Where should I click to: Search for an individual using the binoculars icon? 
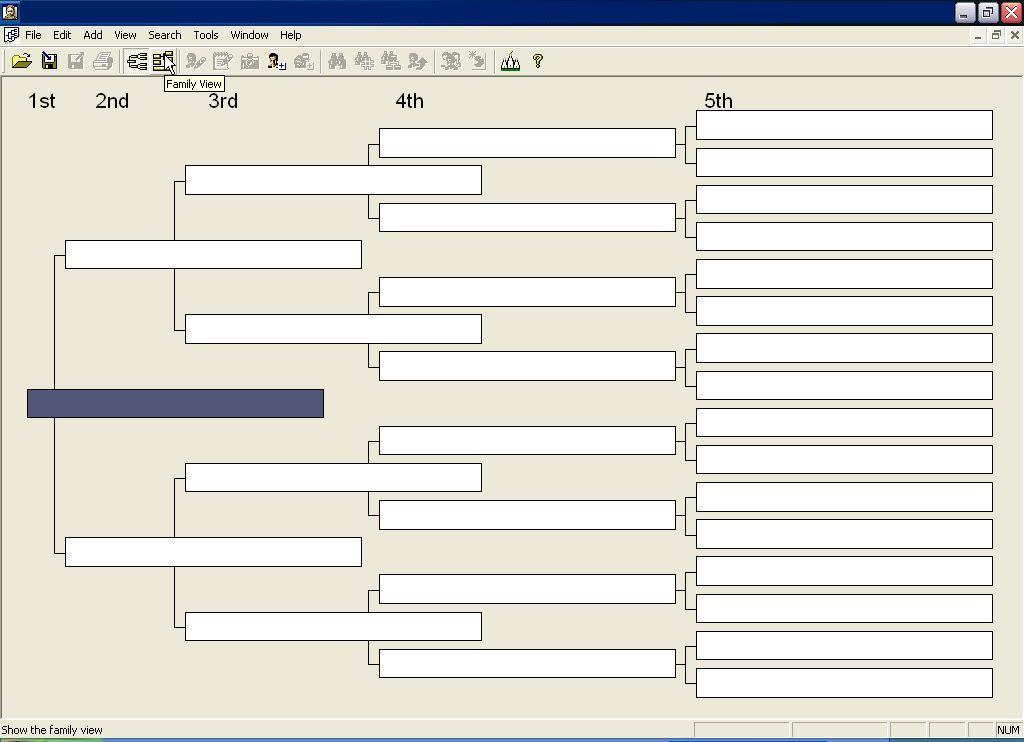[x=337, y=61]
